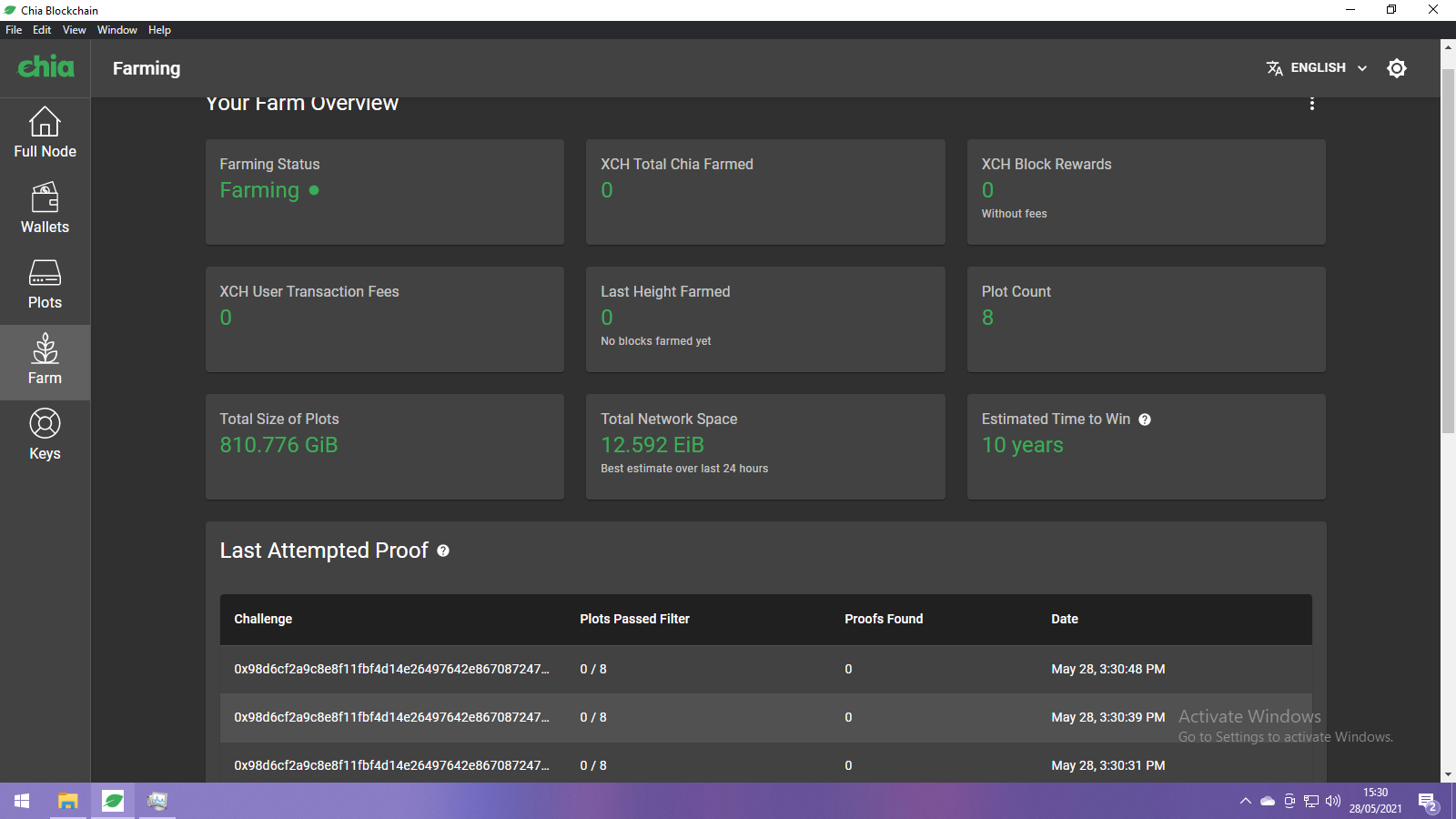Viewport: 1456px width, 819px height.
Task: Click the 12.592 EiB network space value
Action: point(652,445)
